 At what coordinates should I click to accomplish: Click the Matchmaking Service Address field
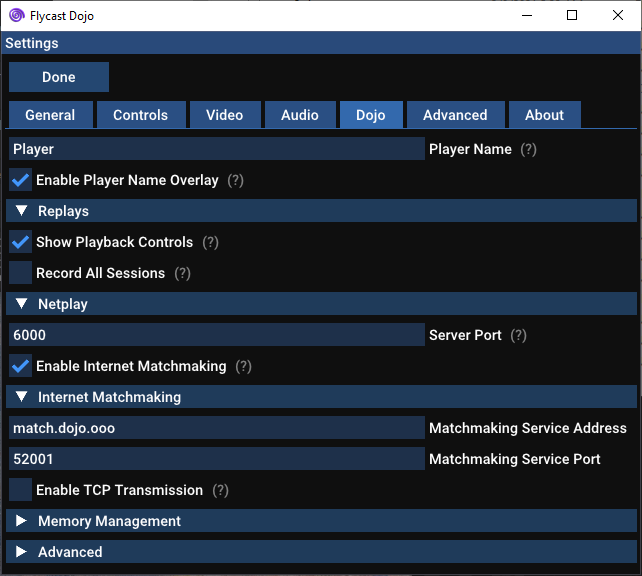pyautogui.click(x=217, y=428)
